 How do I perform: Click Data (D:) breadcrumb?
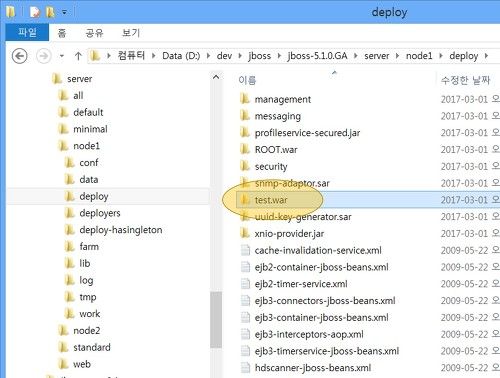(181, 56)
